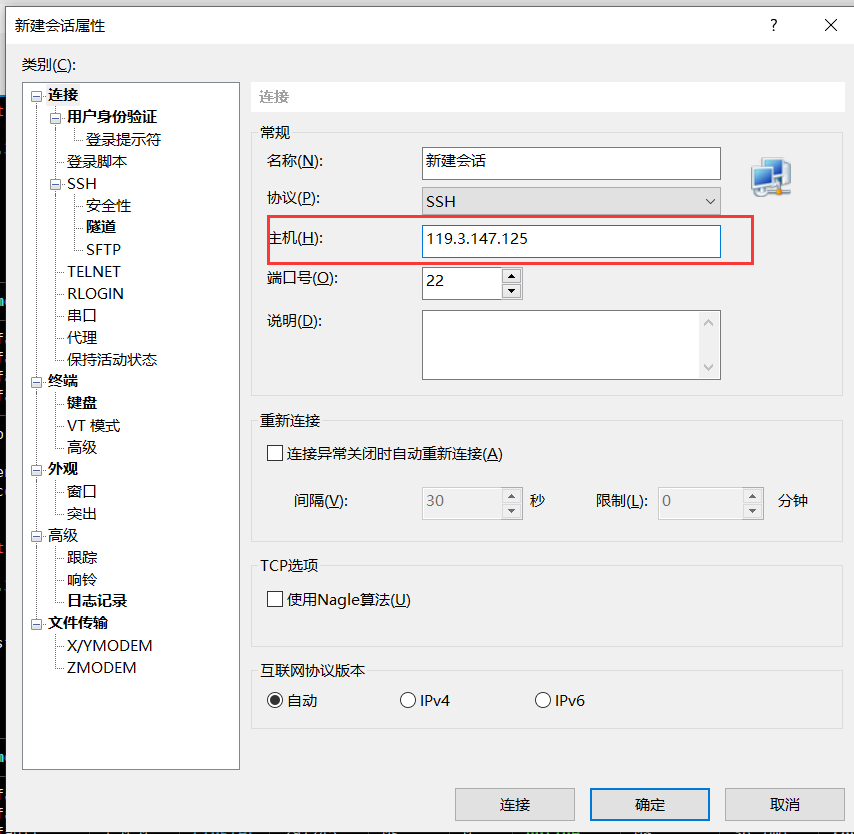Collapse the 连接 tree node
This screenshot has height=834, width=854.
[36, 96]
